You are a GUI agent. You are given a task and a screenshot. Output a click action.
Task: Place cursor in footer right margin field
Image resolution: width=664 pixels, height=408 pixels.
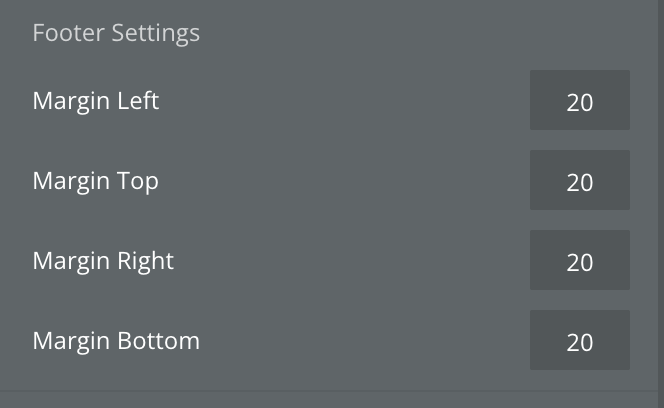click(580, 261)
